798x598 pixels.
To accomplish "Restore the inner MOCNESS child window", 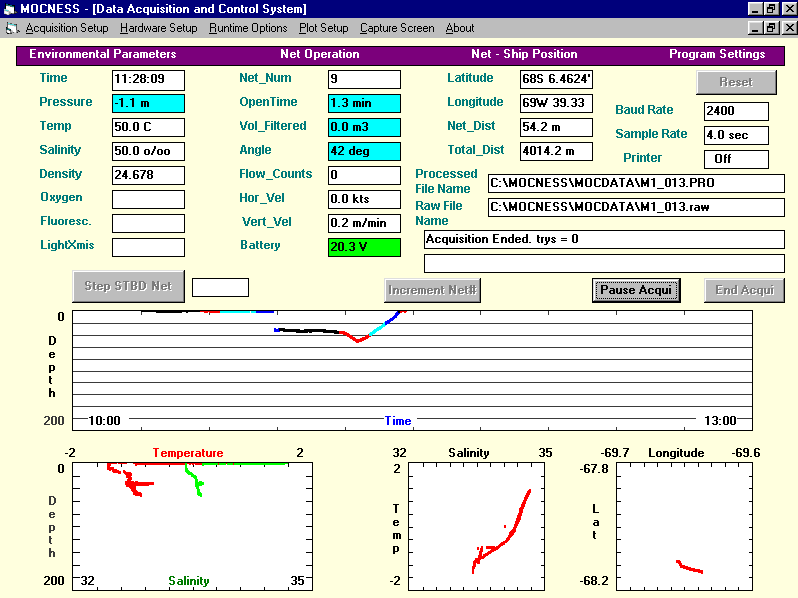I will 772,28.
